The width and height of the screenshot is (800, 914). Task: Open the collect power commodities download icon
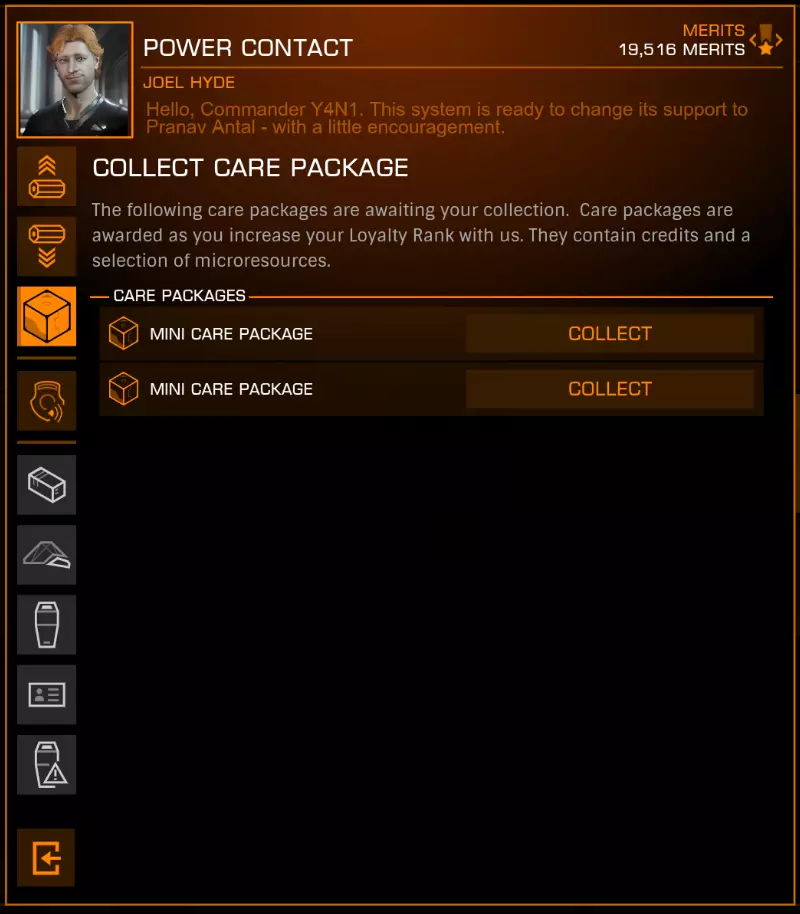(x=47, y=247)
